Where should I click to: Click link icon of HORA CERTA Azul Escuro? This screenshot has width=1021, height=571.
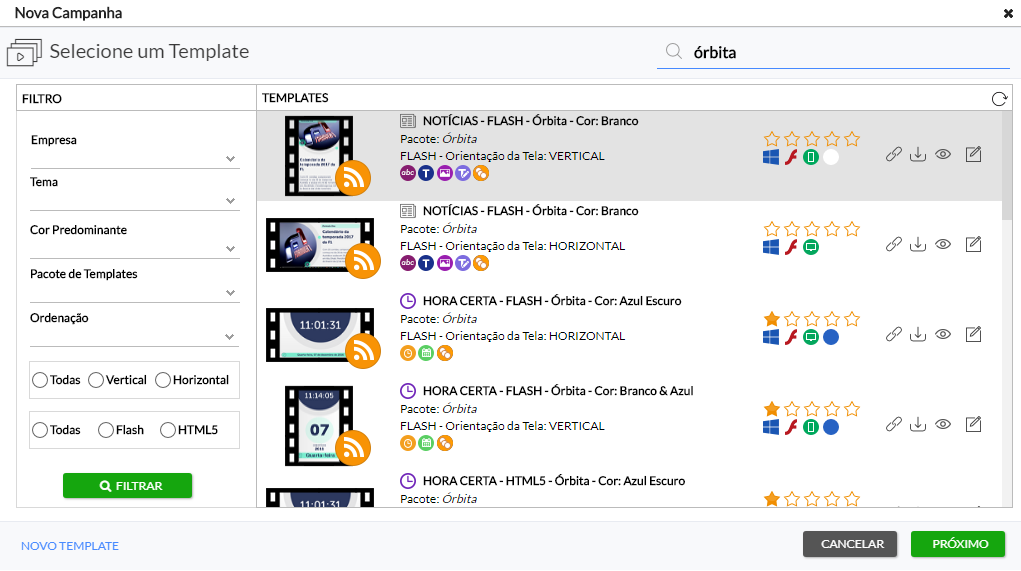[894, 335]
